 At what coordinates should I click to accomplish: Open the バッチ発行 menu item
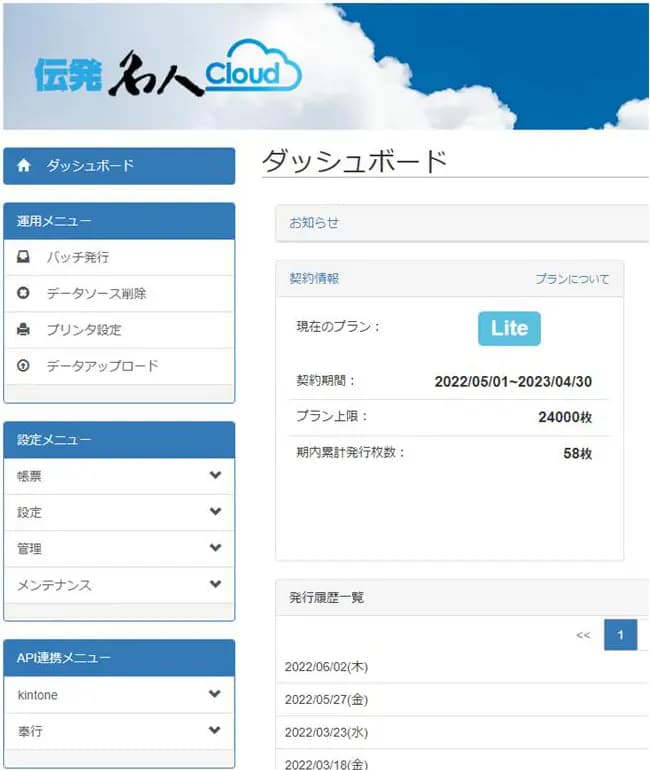pyautogui.click(x=119, y=257)
